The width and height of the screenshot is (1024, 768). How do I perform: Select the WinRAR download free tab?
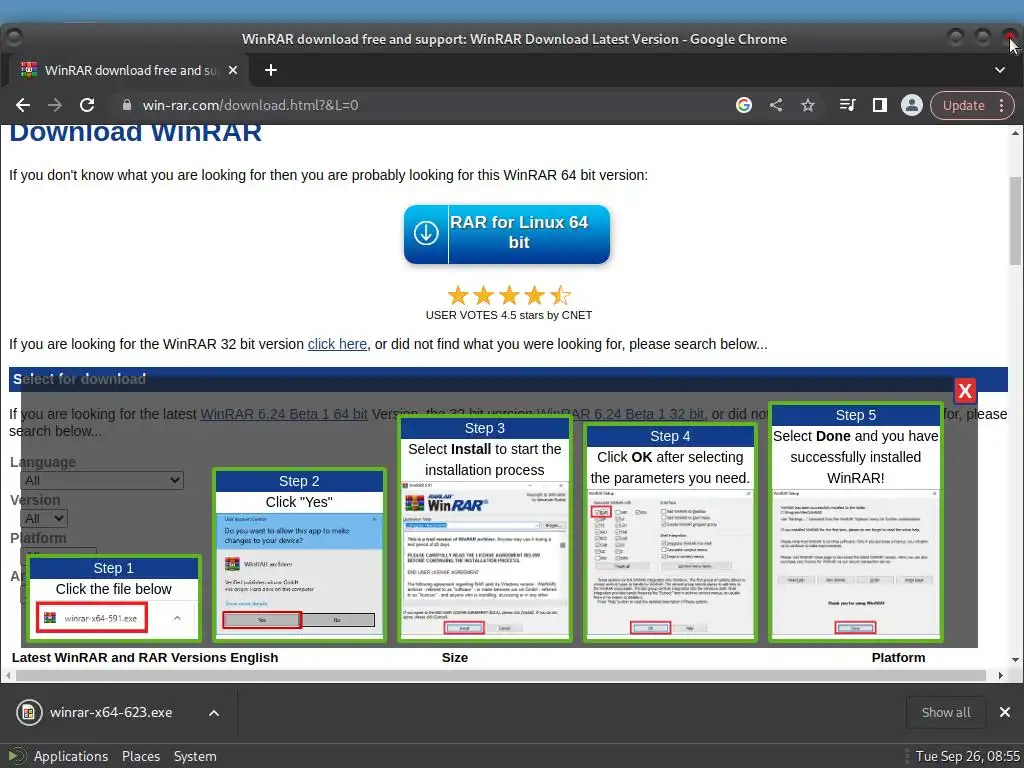pyautogui.click(x=129, y=70)
